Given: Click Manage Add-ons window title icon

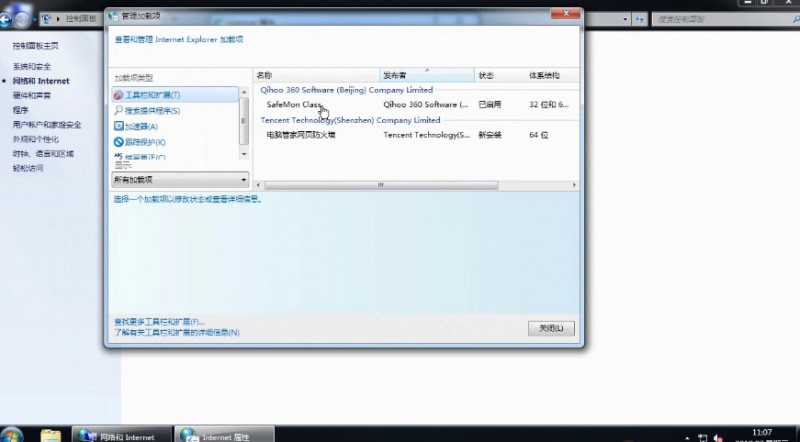Looking at the screenshot, I should (x=113, y=16).
